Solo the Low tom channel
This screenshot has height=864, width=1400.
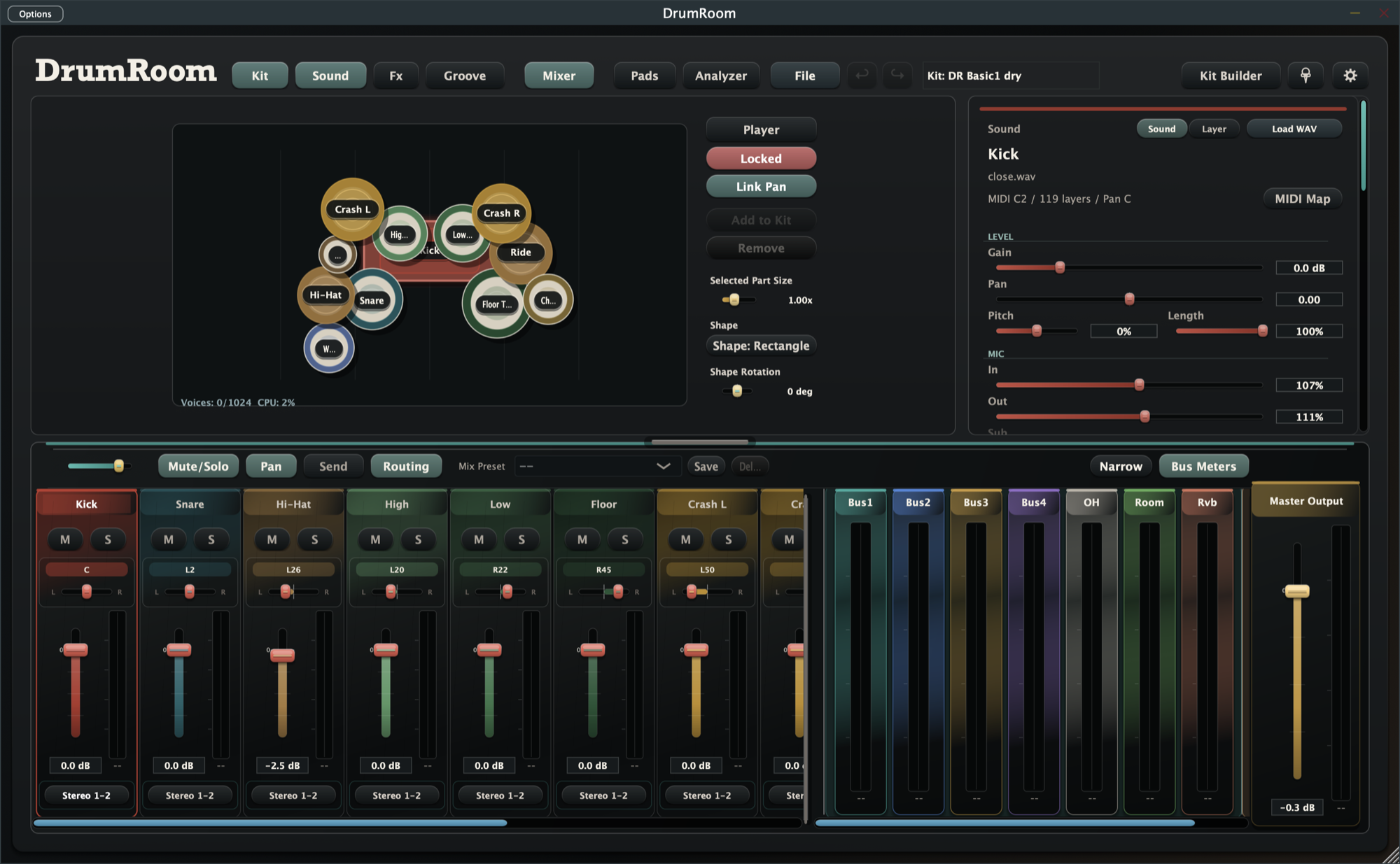pos(521,539)
